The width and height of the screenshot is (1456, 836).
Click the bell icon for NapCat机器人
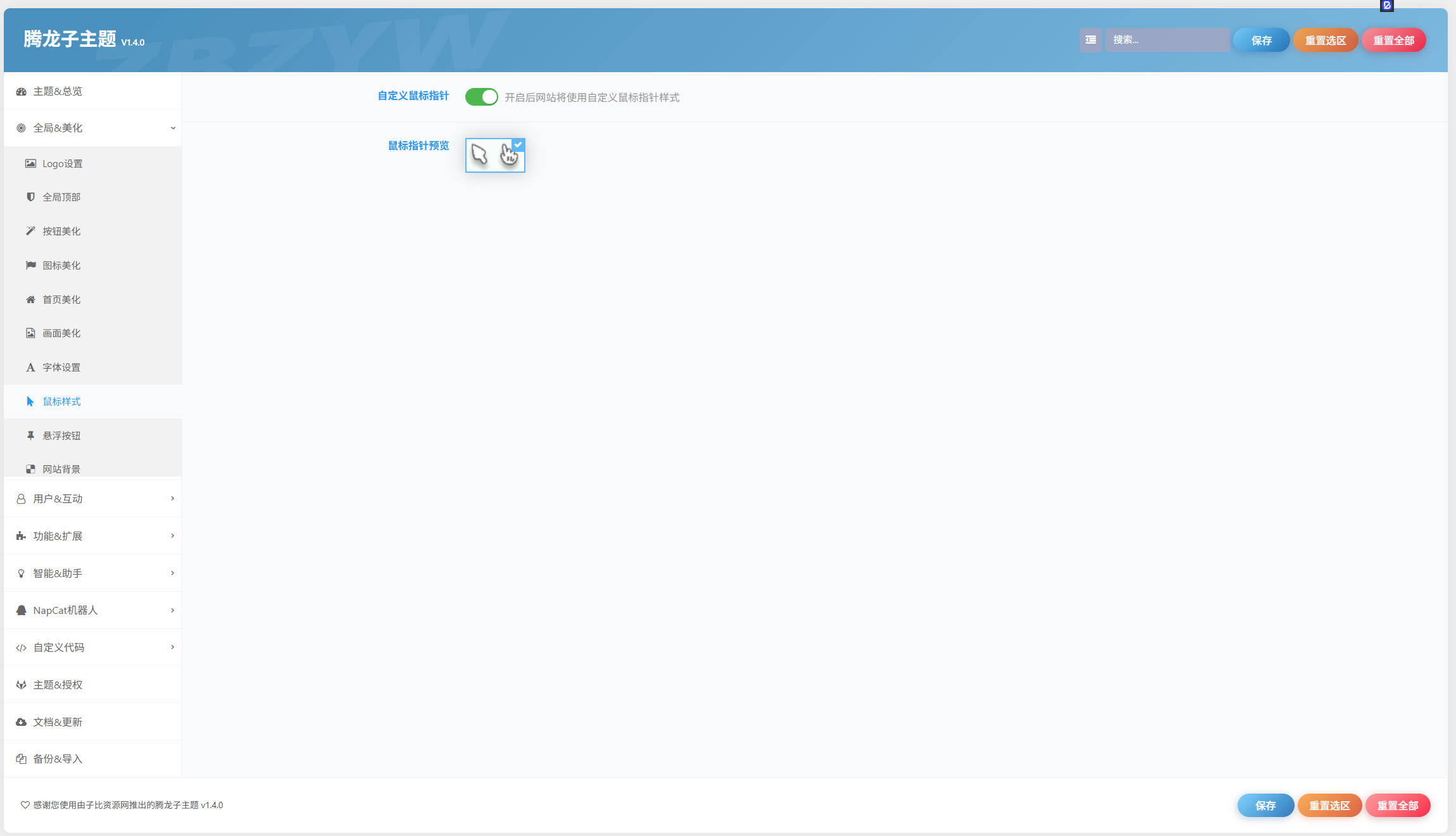pyautogui.click(x=22, y=610)
